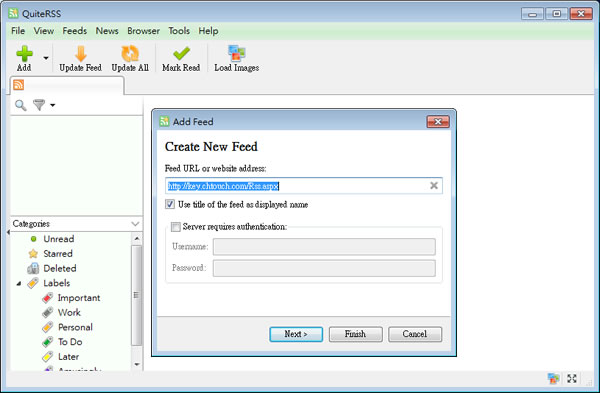Select the Work label
The width and height of the screenshot is (600, 393).
(x=69, y=313)
